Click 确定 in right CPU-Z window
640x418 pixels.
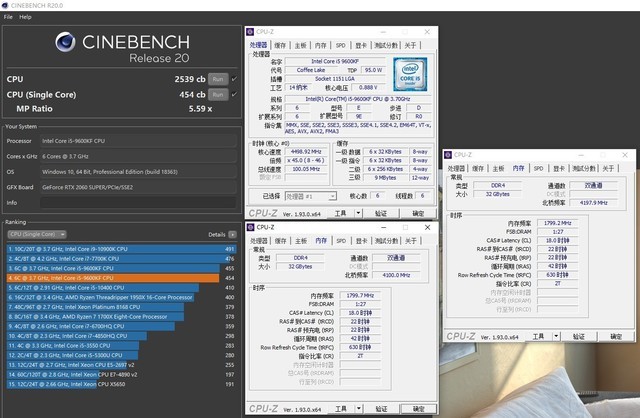click(x=616, y=336)
